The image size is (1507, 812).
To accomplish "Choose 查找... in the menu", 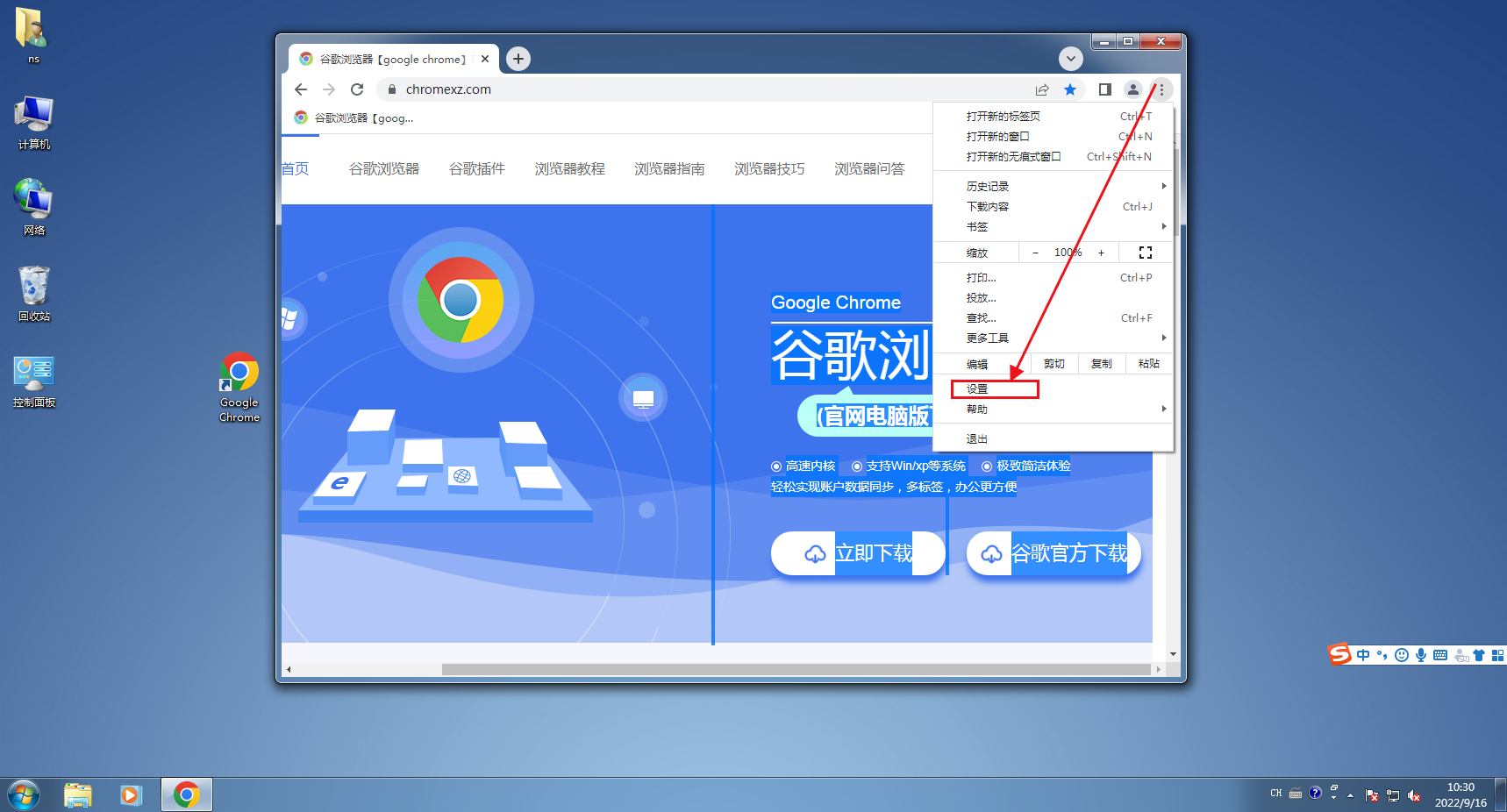I will click(1053, 317).
